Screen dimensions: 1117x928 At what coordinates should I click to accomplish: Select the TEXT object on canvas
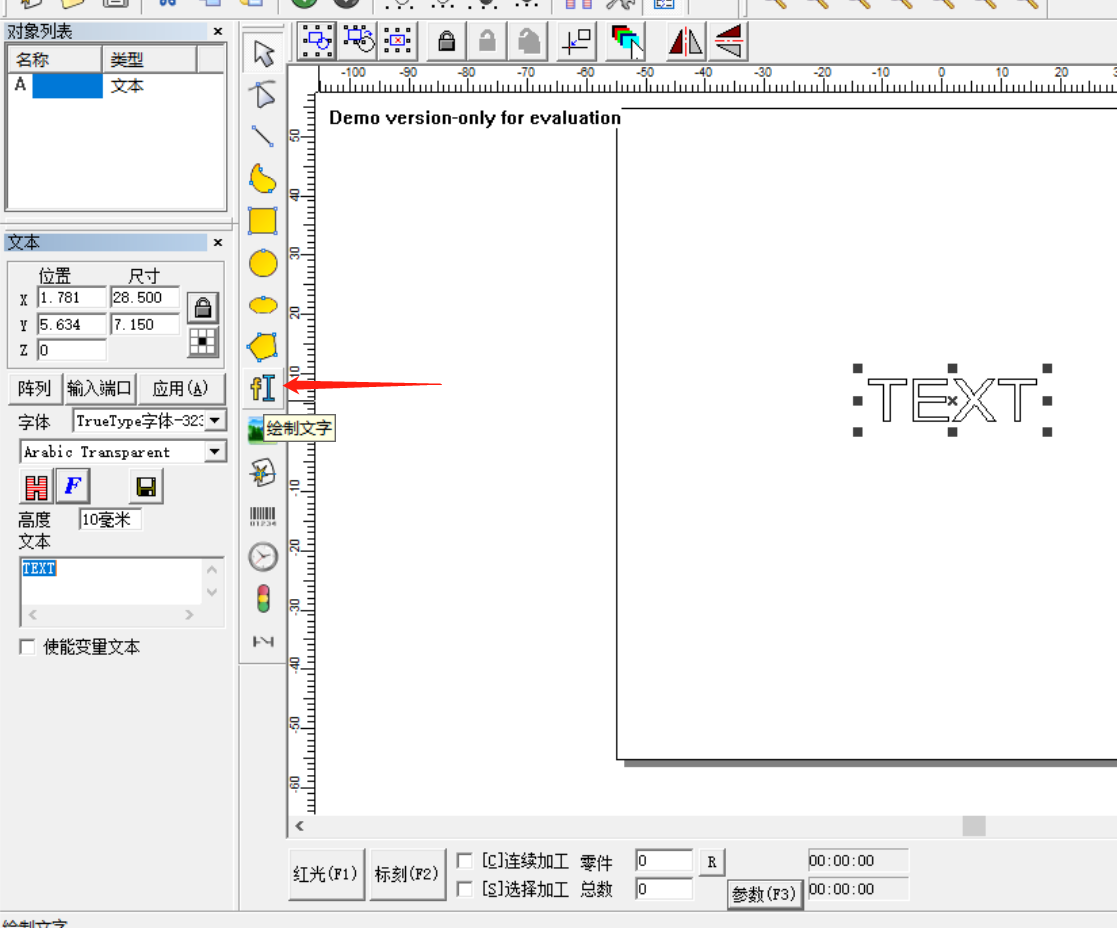tap(952, 400)
